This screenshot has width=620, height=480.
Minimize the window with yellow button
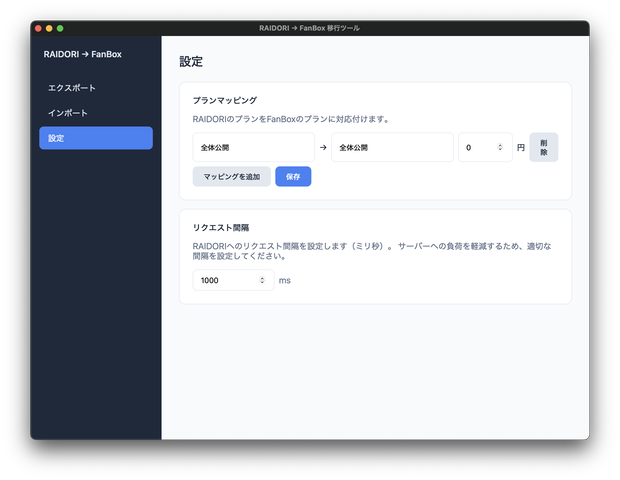coord(49,28)
